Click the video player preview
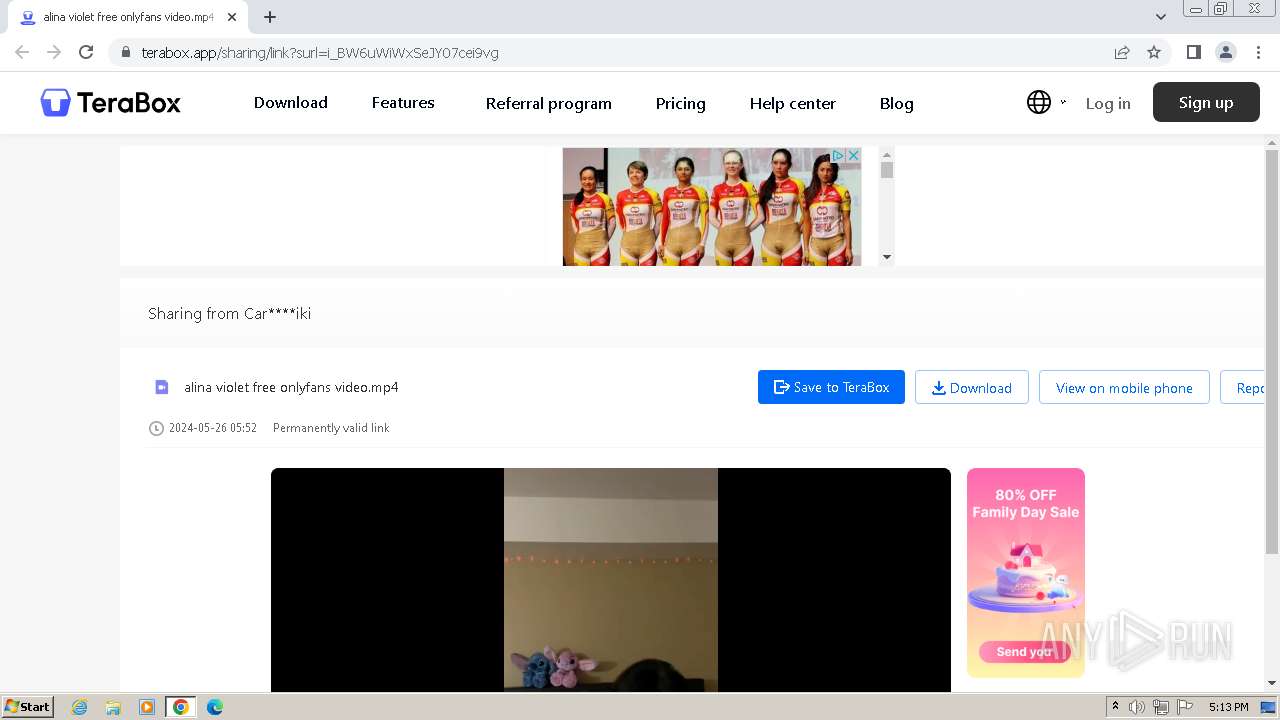The height and width of the screenshot is (720, 1280). [x=610, y=580]
